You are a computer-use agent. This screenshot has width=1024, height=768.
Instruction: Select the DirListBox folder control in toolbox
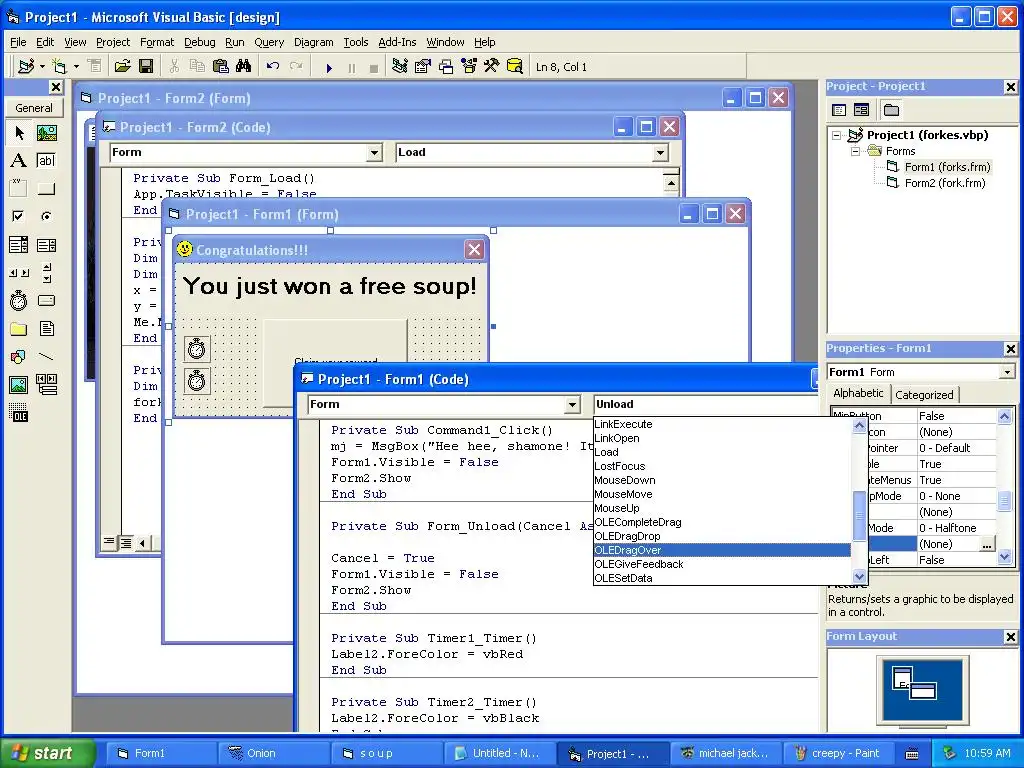click(19, 328)
